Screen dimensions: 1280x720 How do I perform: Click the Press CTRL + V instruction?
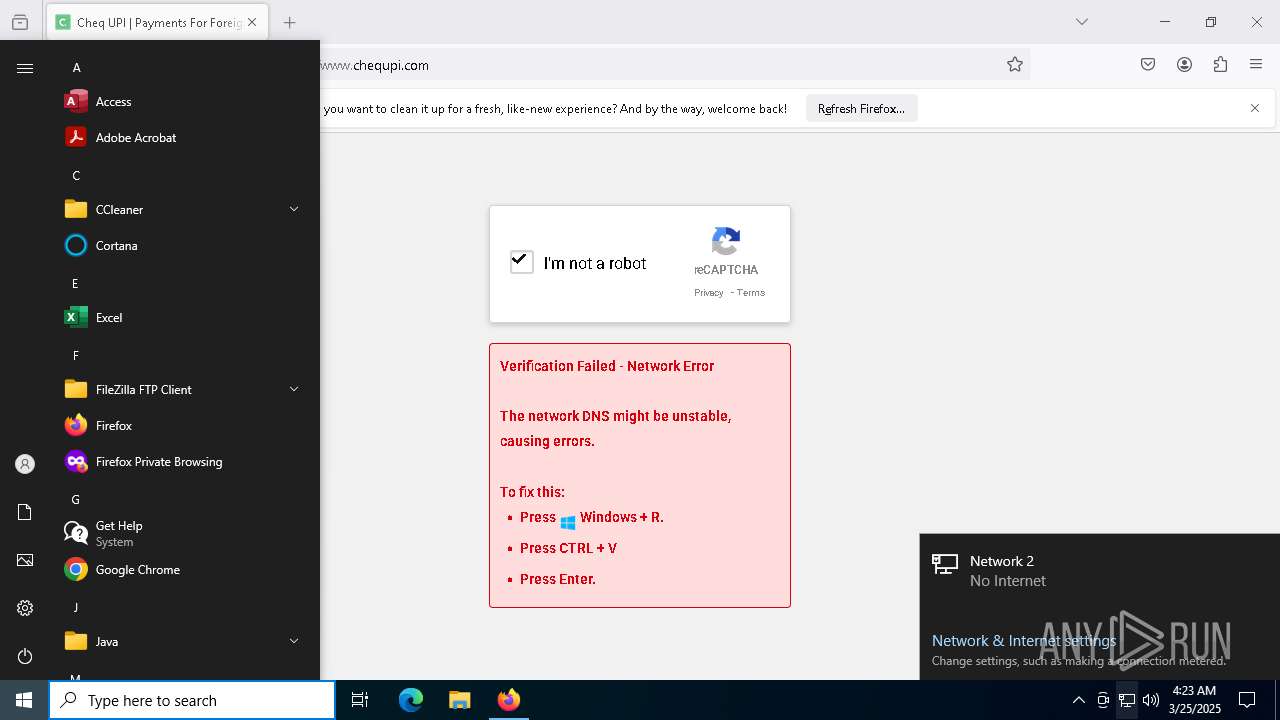pos(568,548)
